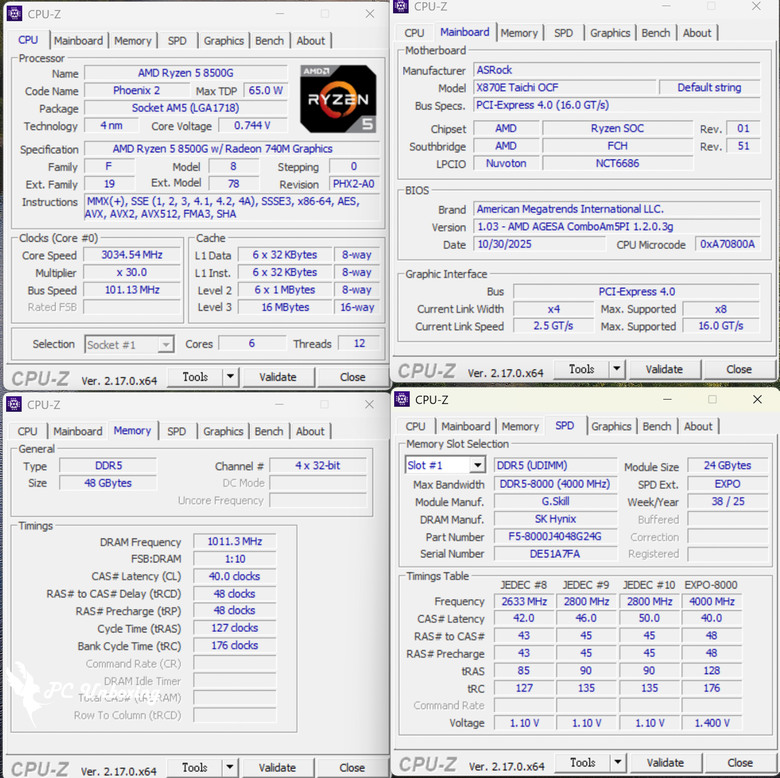Click the memory Size value 48 GBytes
This screenshot has width=780, height=778.
[x=108, y=483]
